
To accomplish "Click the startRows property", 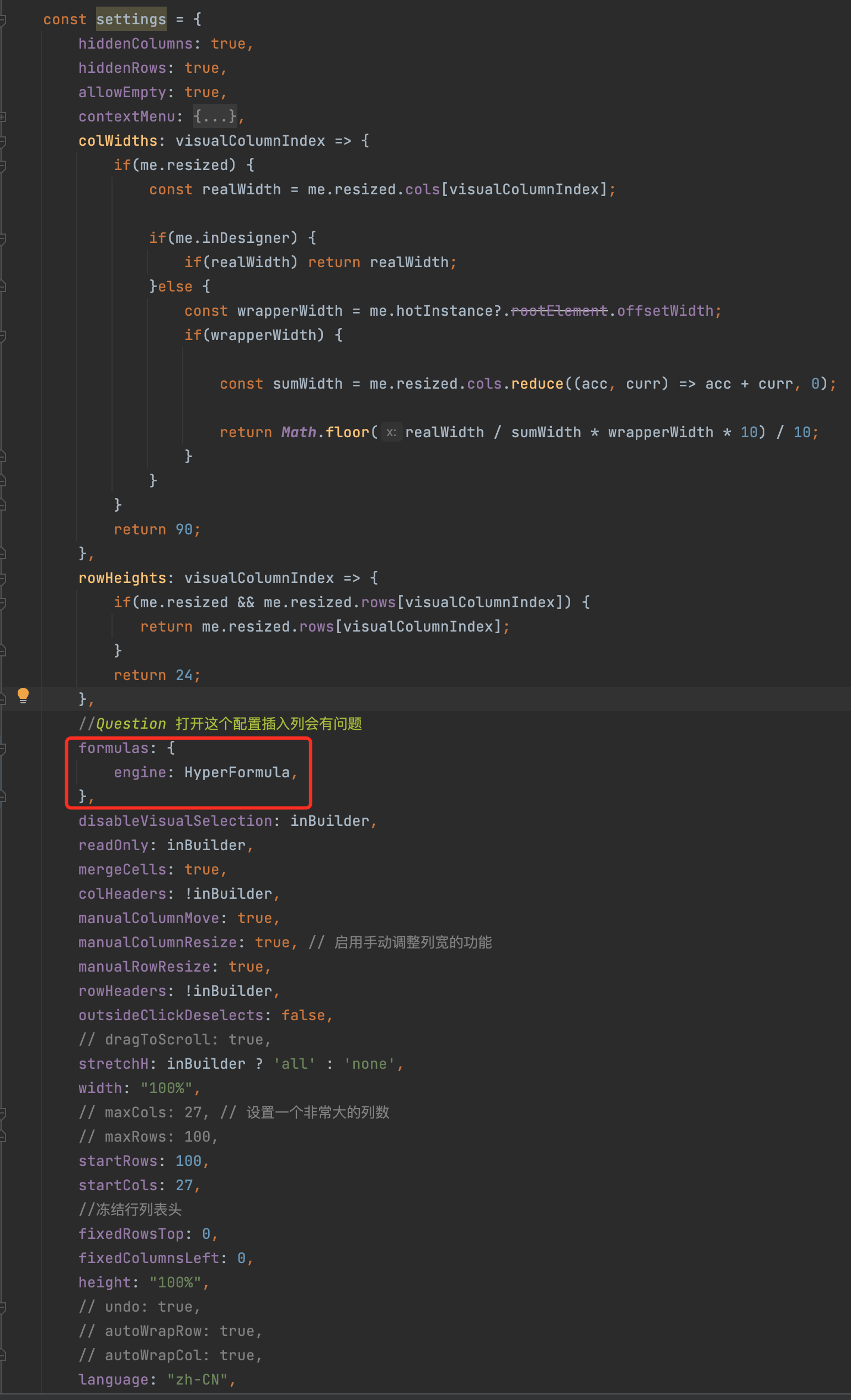I will coord(118,1162).
